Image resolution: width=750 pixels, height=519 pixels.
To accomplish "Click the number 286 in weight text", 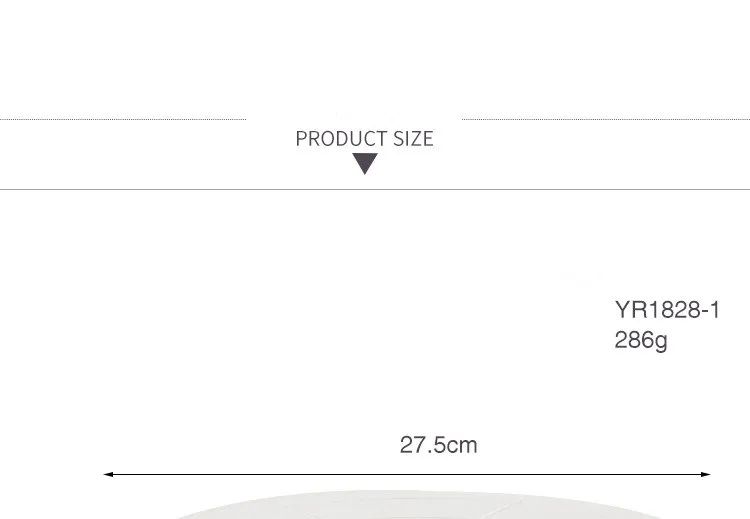I will coord(633,341).
